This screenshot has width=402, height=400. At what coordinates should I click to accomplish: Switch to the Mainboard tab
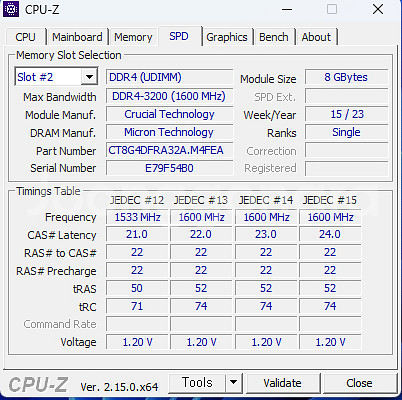[77, 37]
